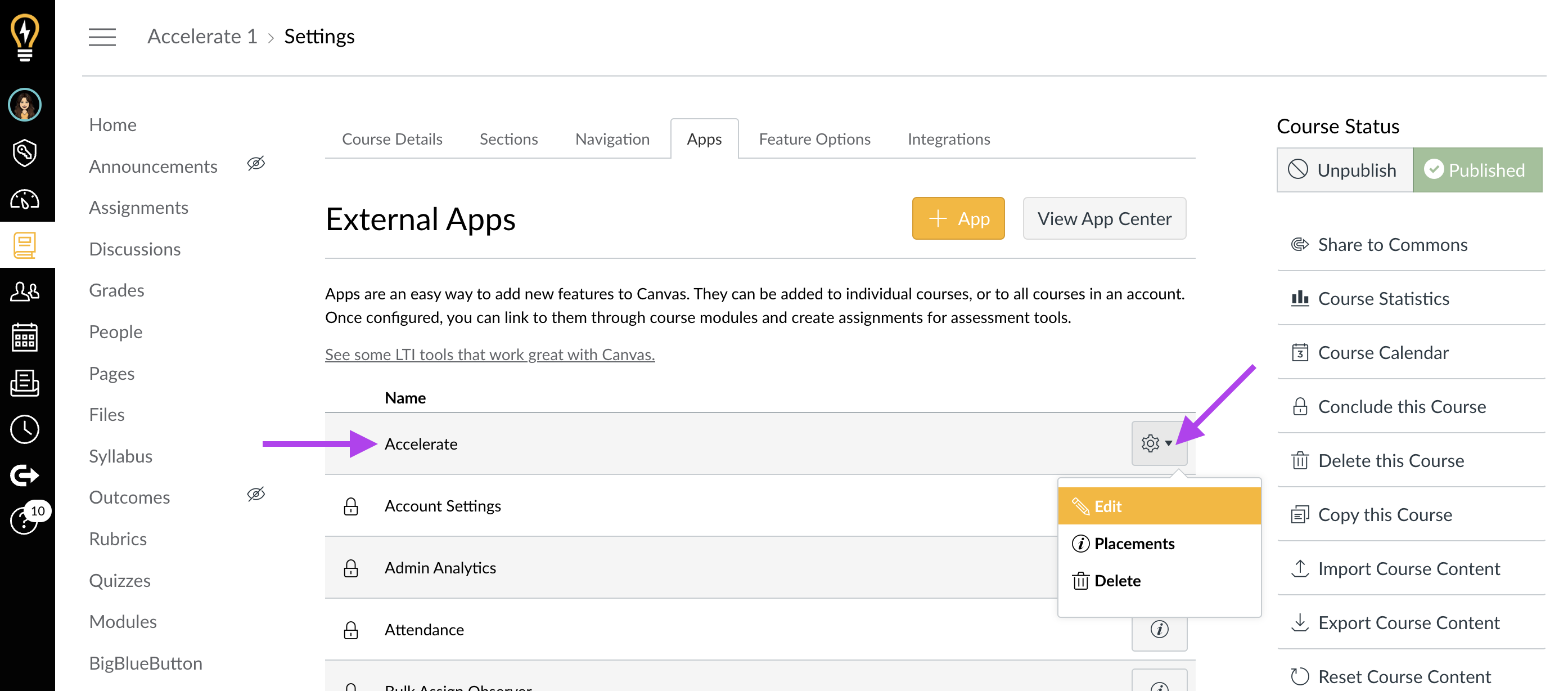Click the lock icon beside Attendance

tap(350, 630)
